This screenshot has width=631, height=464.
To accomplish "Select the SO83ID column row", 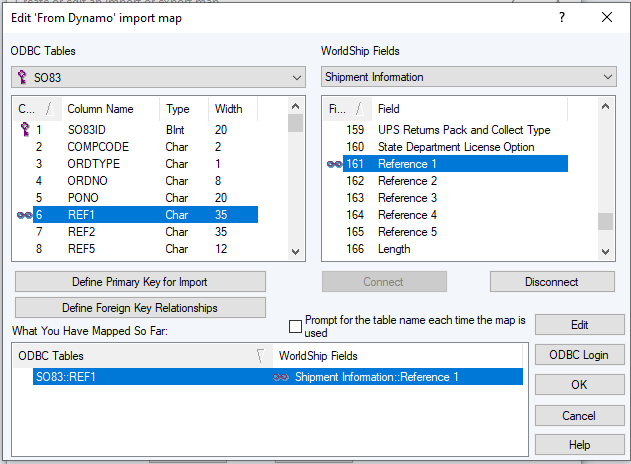I will pos(137,130).
